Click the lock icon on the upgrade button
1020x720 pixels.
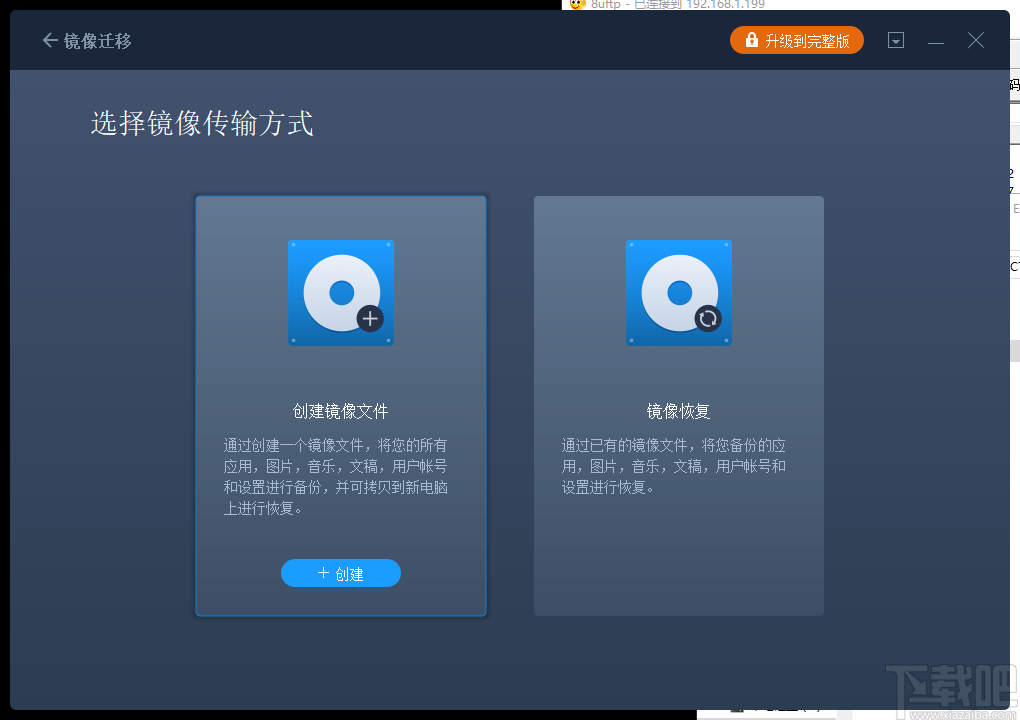click(x=750, y=40)
